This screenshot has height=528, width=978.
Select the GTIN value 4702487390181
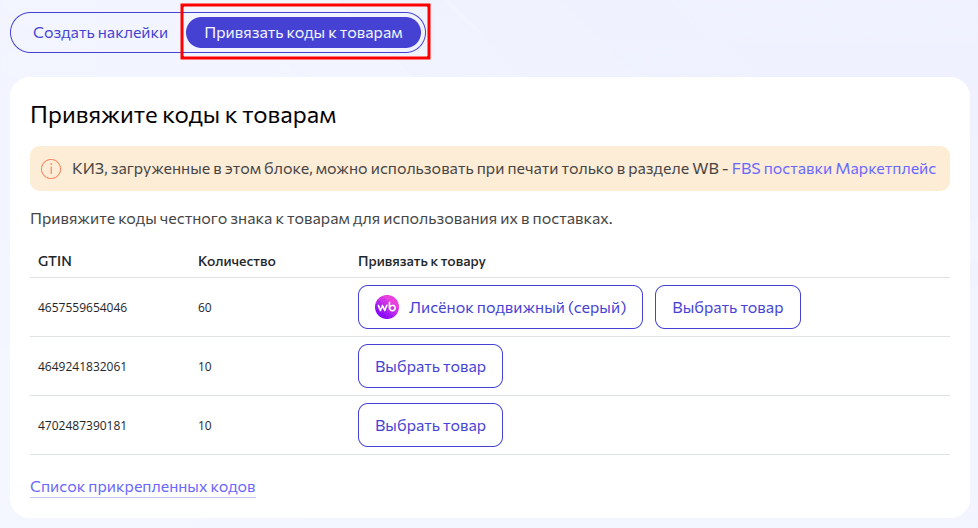(x=82, y=426)
